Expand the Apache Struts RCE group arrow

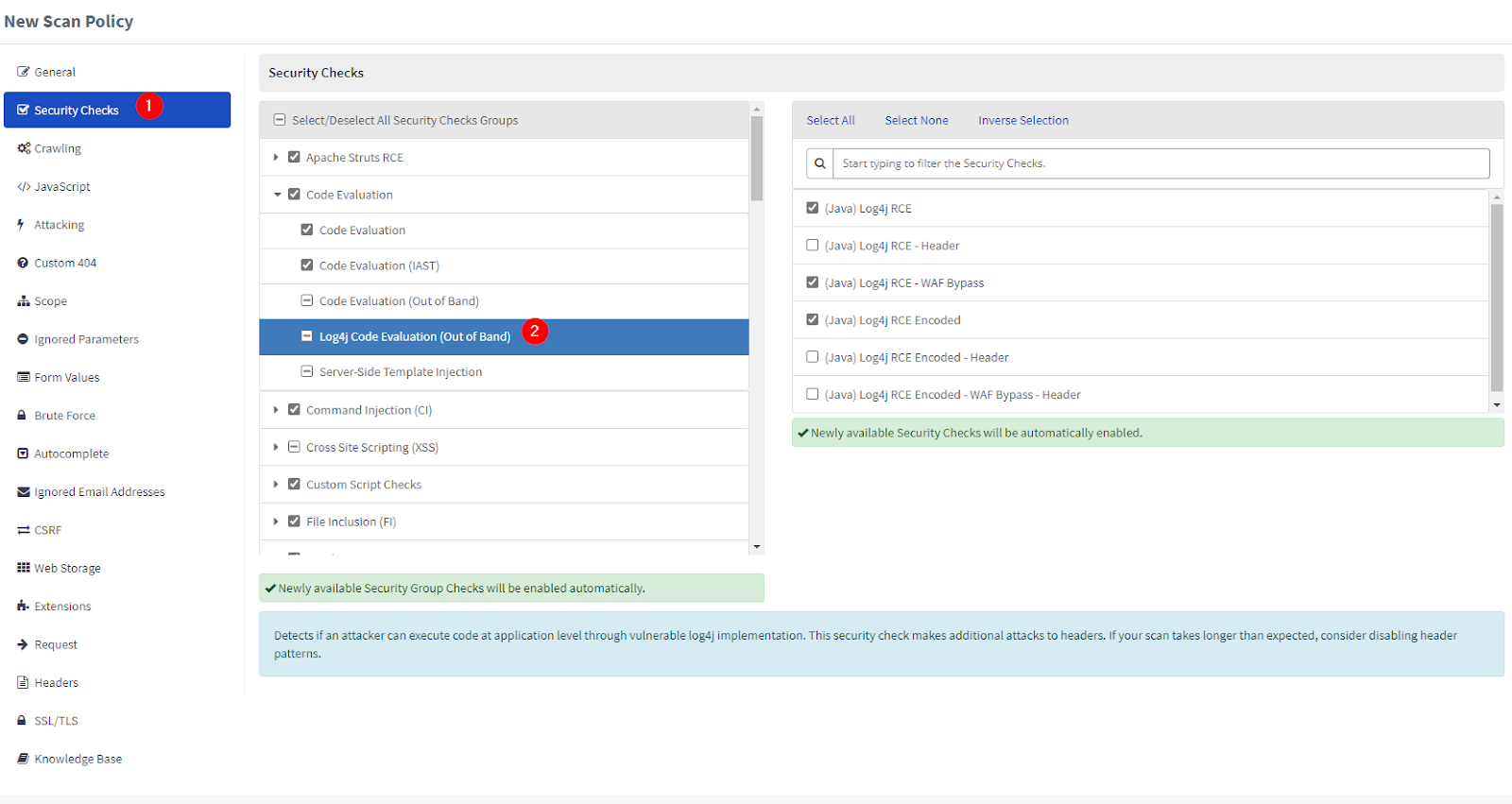[276, 157]
